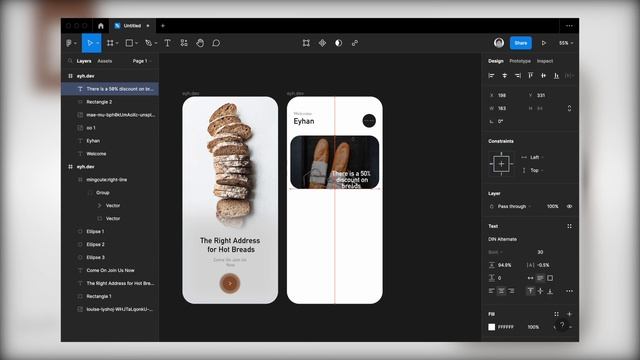Set text vertical align middle
Screen dimensions: 640x360
[540, 291]
